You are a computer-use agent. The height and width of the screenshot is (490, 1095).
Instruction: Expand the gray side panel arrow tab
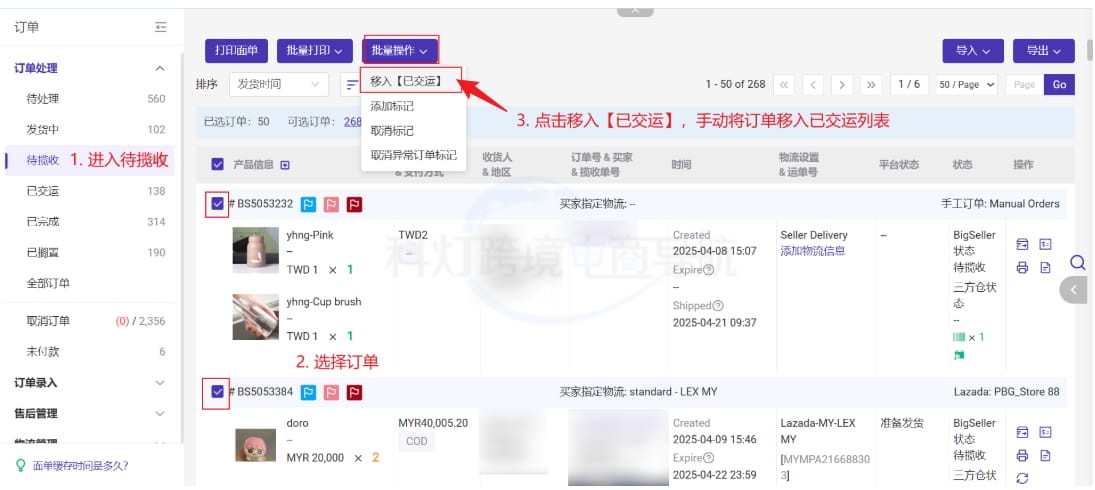click(x=1075, y=290)
